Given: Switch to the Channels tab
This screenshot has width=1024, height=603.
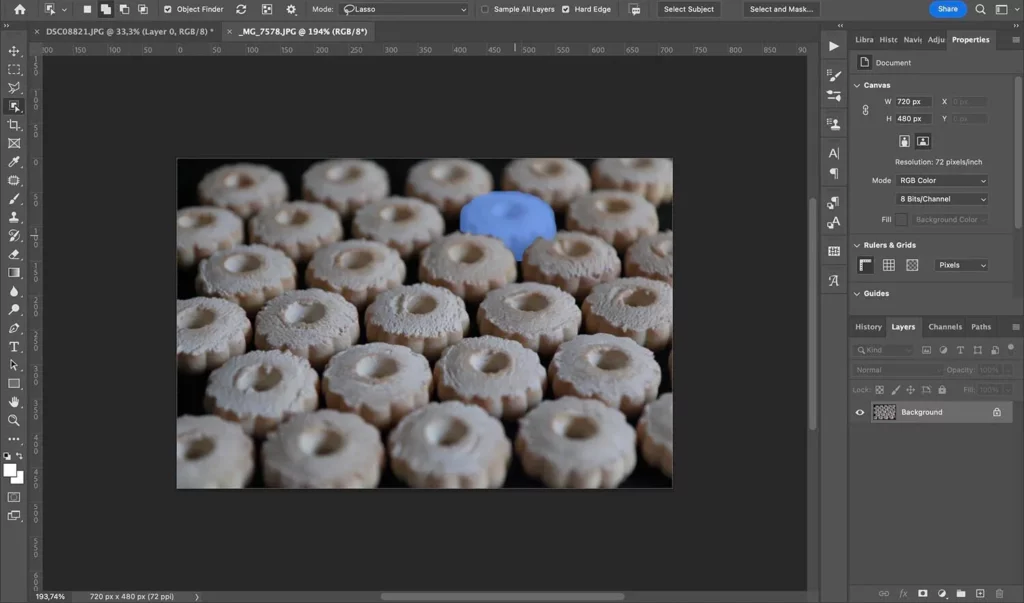Looking at the screenshot, I should (944, 327).
